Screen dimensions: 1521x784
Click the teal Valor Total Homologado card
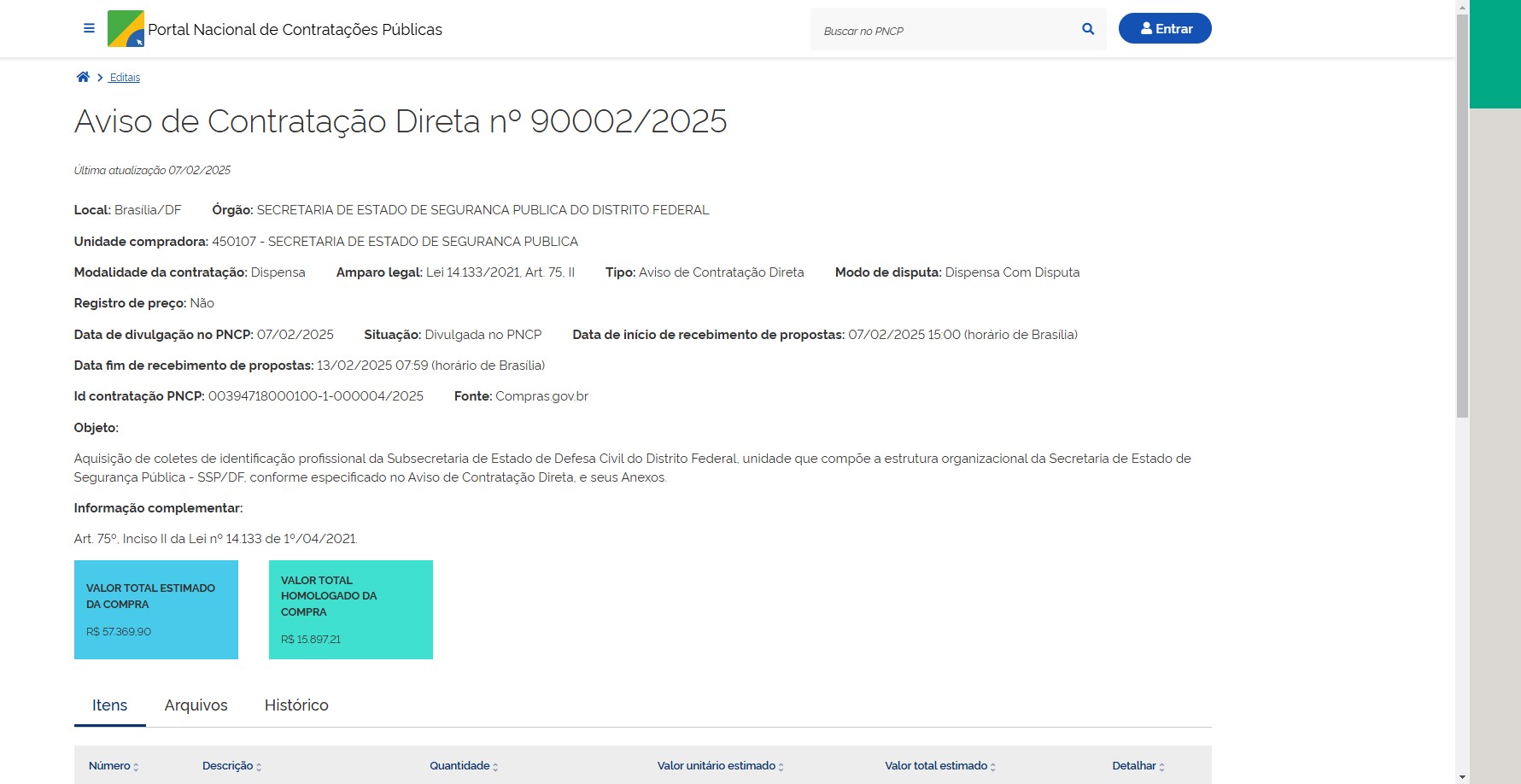coord(351,610)
